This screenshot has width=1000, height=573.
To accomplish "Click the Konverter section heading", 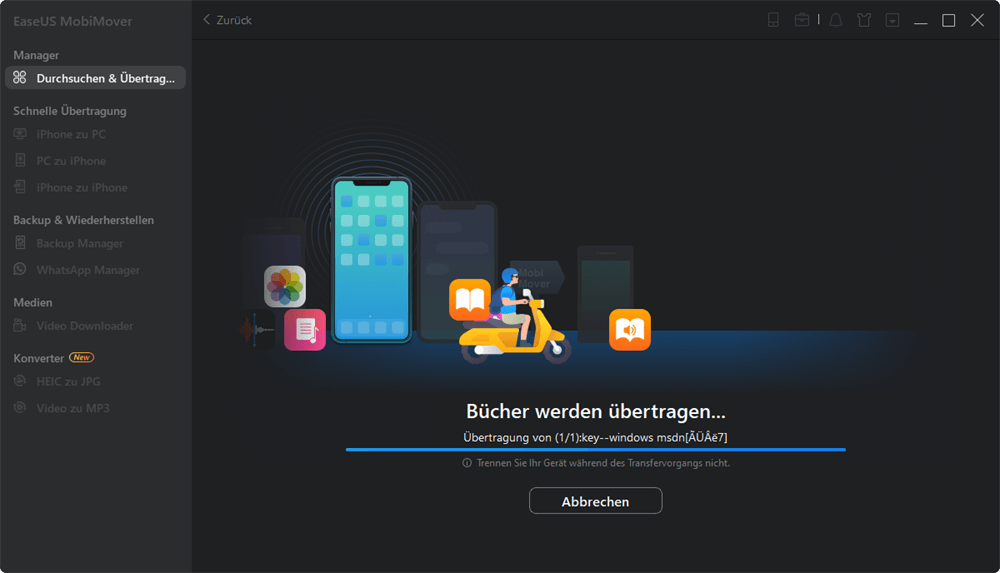I will tap(38, 358).
